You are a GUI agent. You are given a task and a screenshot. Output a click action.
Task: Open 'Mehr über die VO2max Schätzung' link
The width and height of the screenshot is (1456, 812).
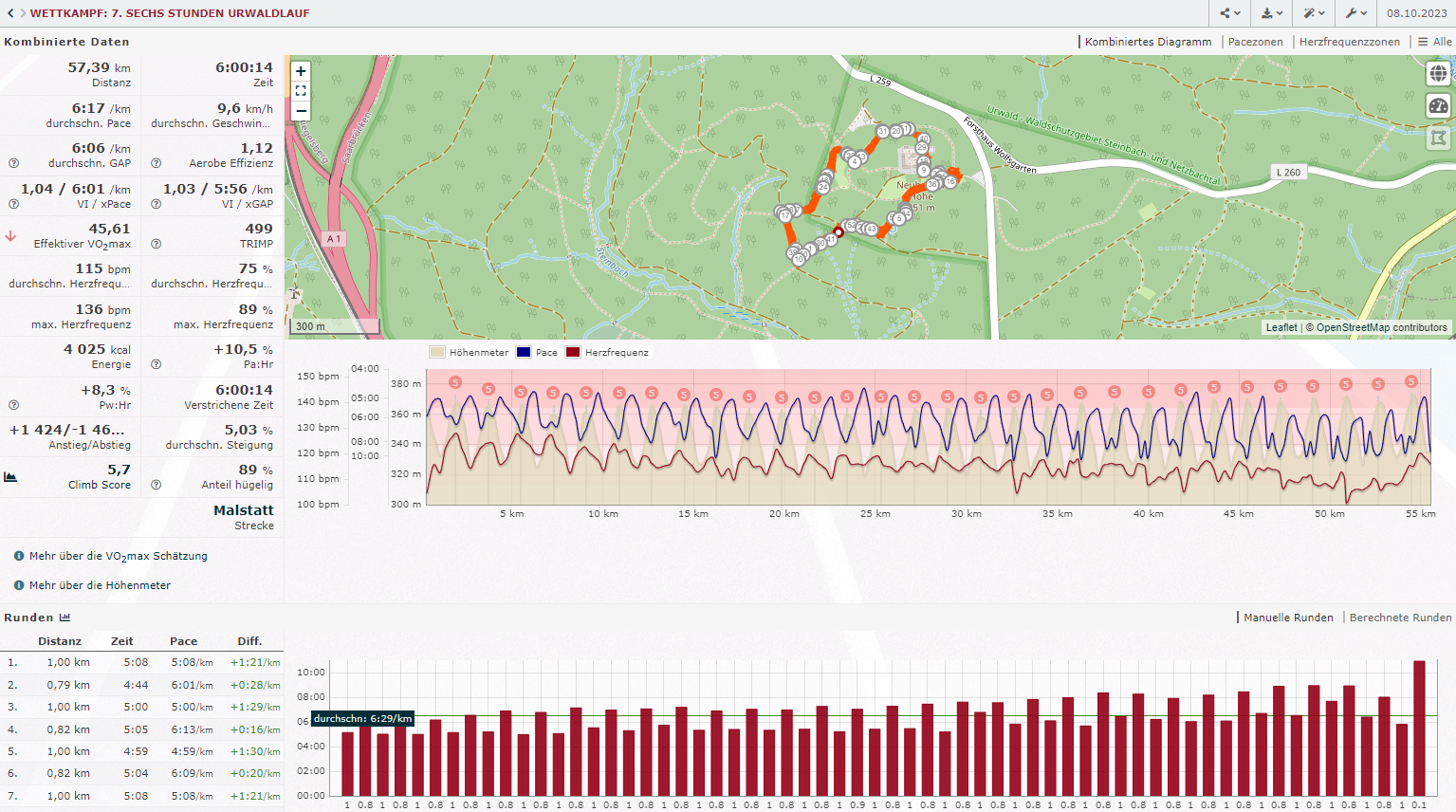click(118, 556)
